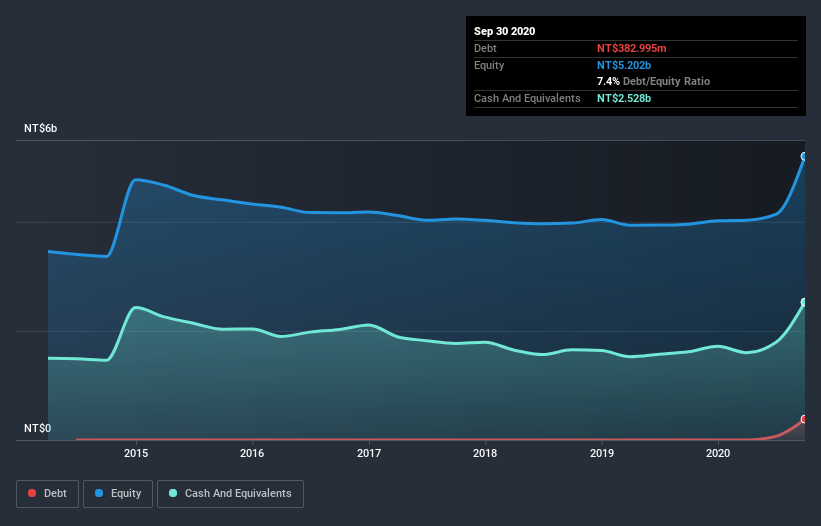The height and width of the screenshot is (526, 821).
Task: Click the 2015 x-axis label
Action: (136, 453)
